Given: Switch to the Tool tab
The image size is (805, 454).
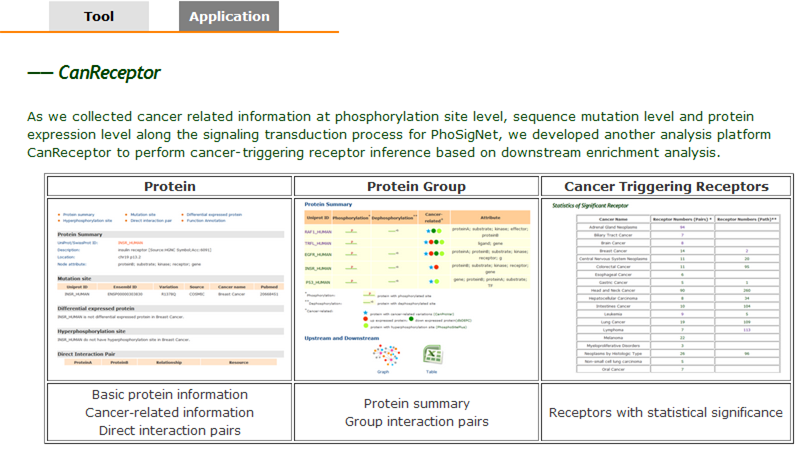Looking at the screenshot, I should tap(99, 16).
